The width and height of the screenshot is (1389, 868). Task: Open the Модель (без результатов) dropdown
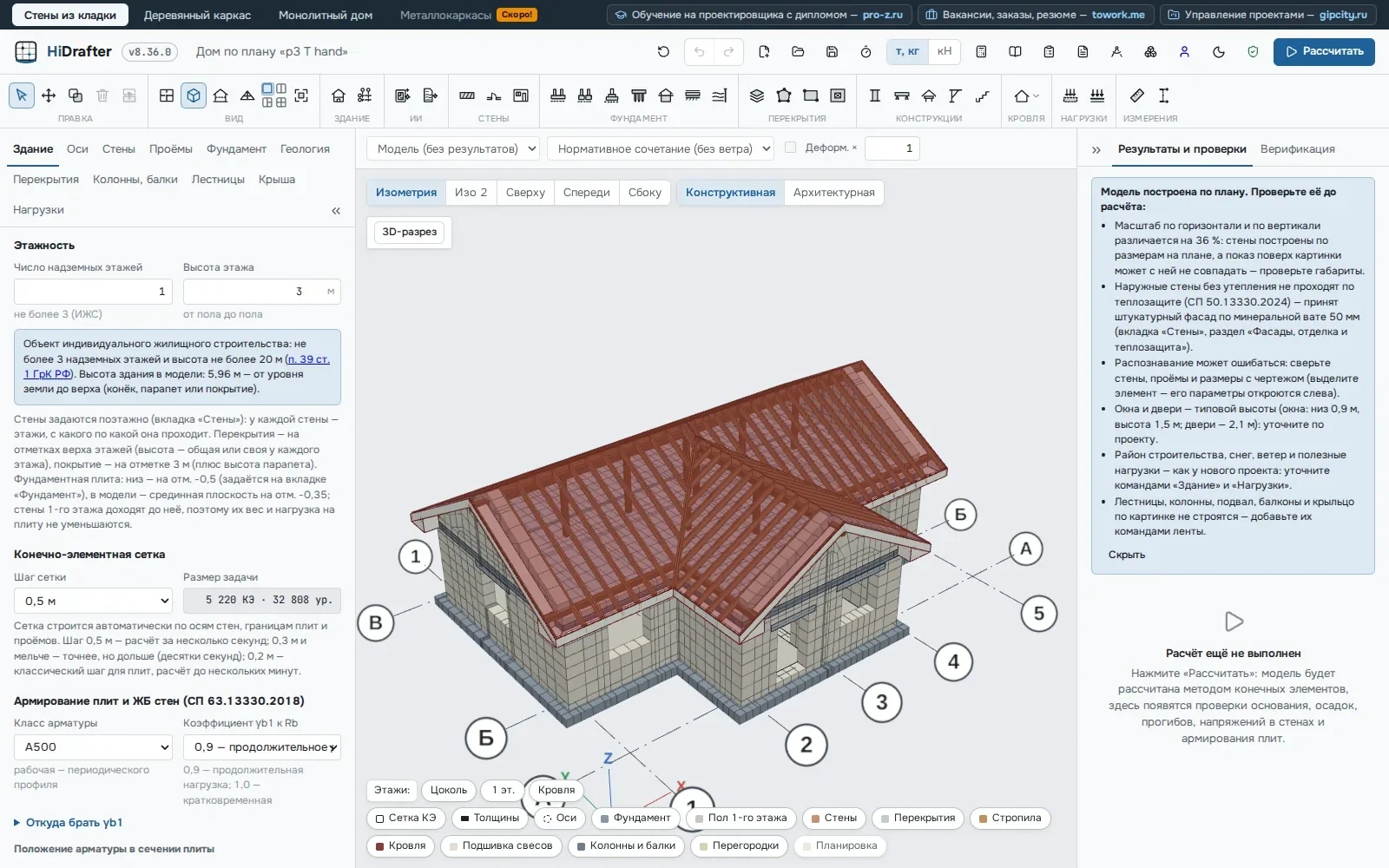click(453, 148)
